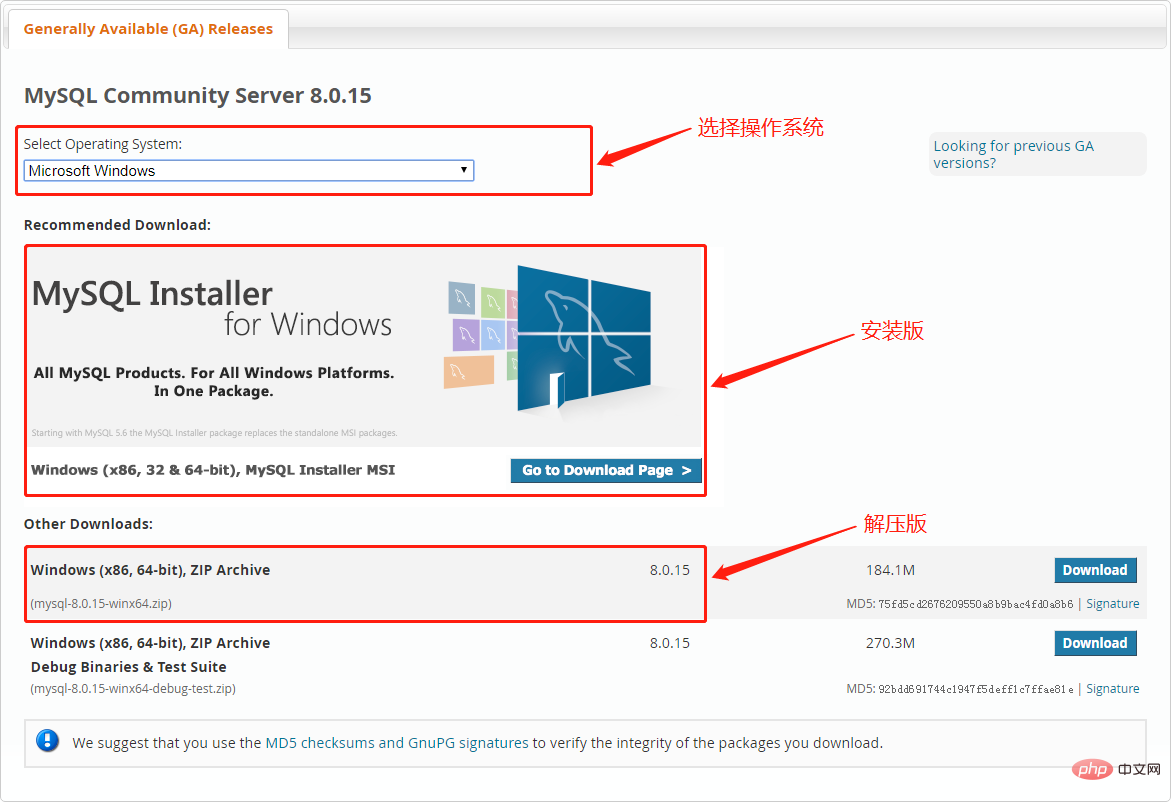Click the Select Operating System label
Image resolution: width=1171 pixels, height=802 pixels.
102,144
